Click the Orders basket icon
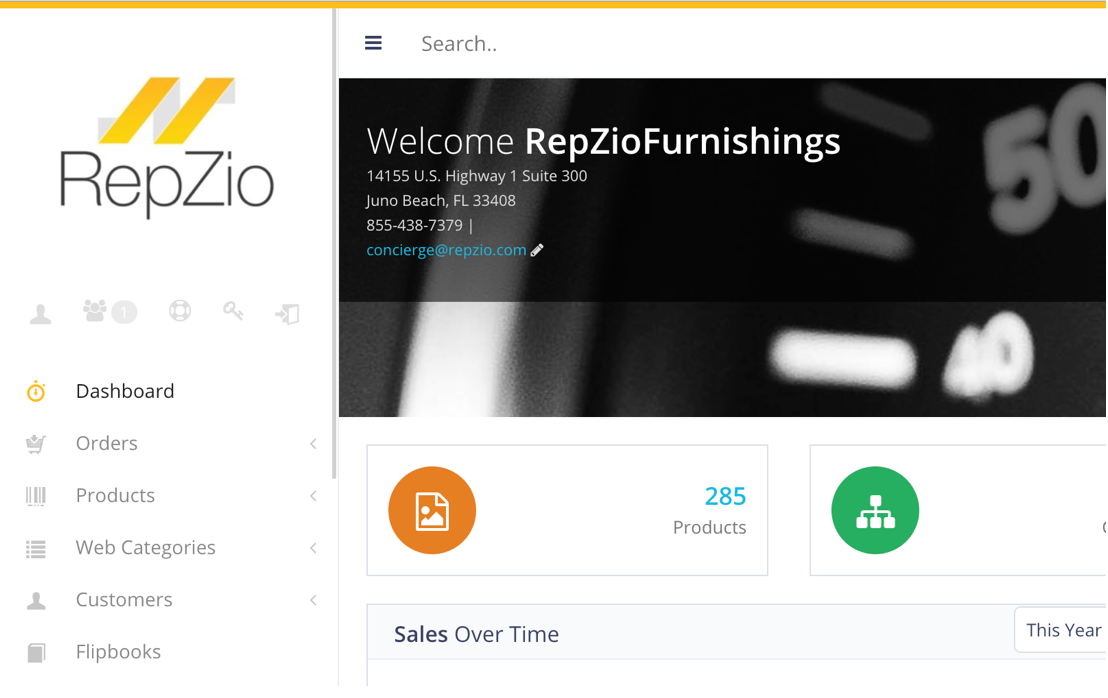Image resolution: width=1108 pixels, height=698 pixels. tap(36, 444)
